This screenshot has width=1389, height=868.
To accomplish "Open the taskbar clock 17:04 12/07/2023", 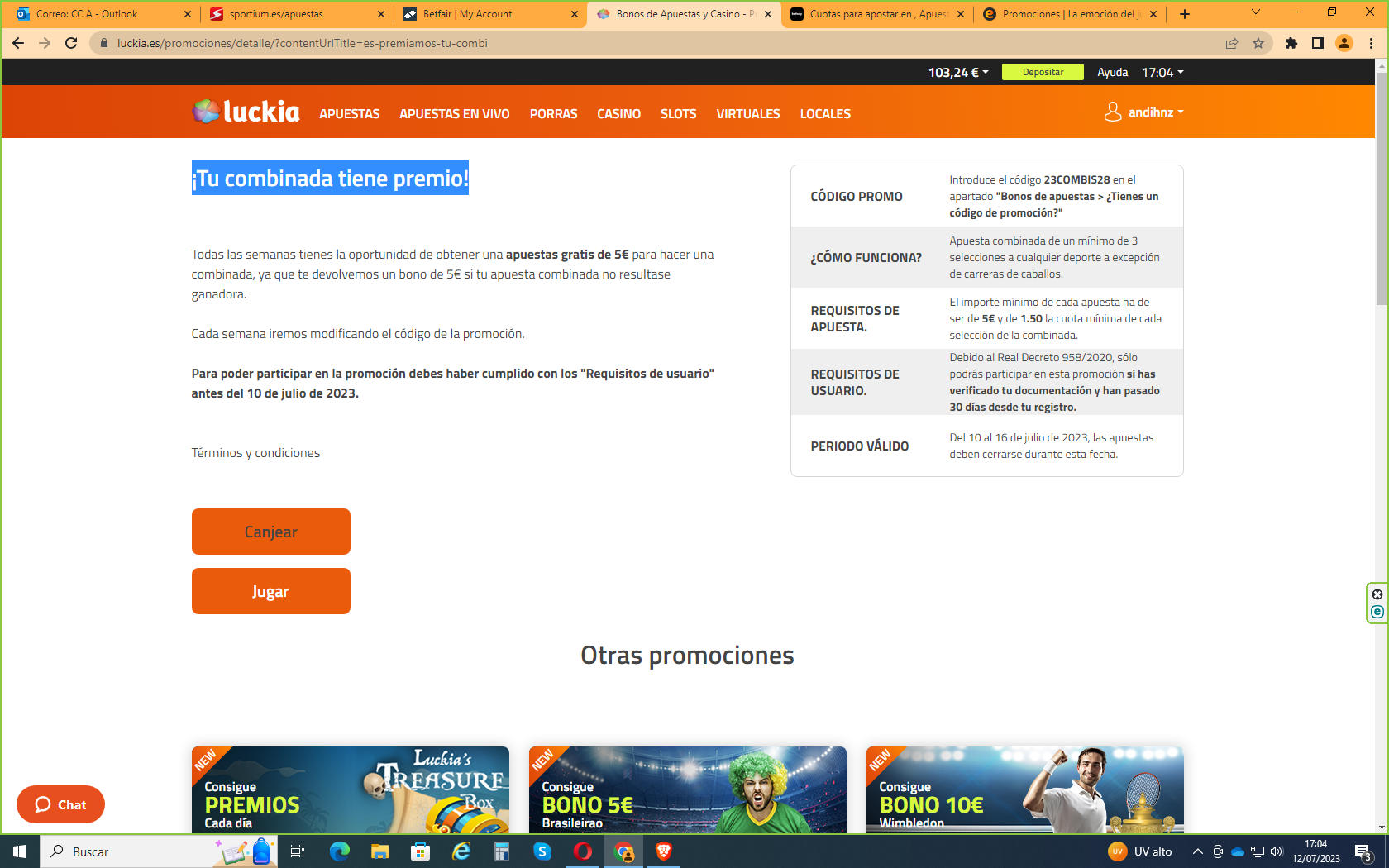I will pyautogui.click(x=1316, y=851).
